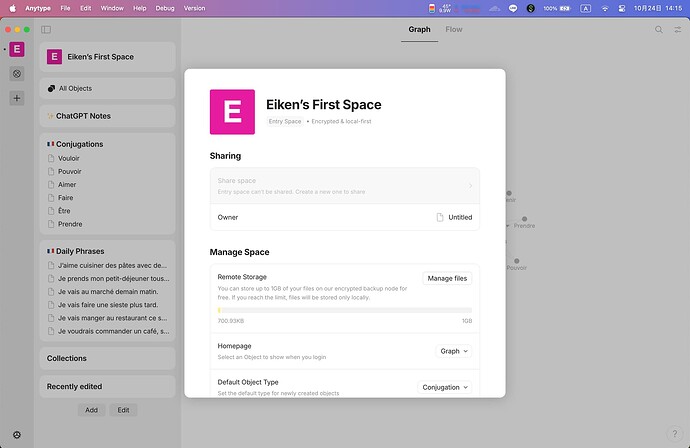
Task: Open the profile settings icon at bottom left
Action: pos(17,435)
